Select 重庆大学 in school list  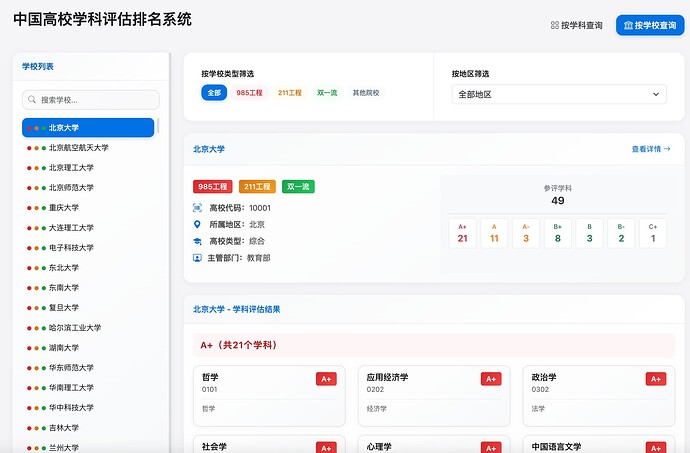click(88, 208)
